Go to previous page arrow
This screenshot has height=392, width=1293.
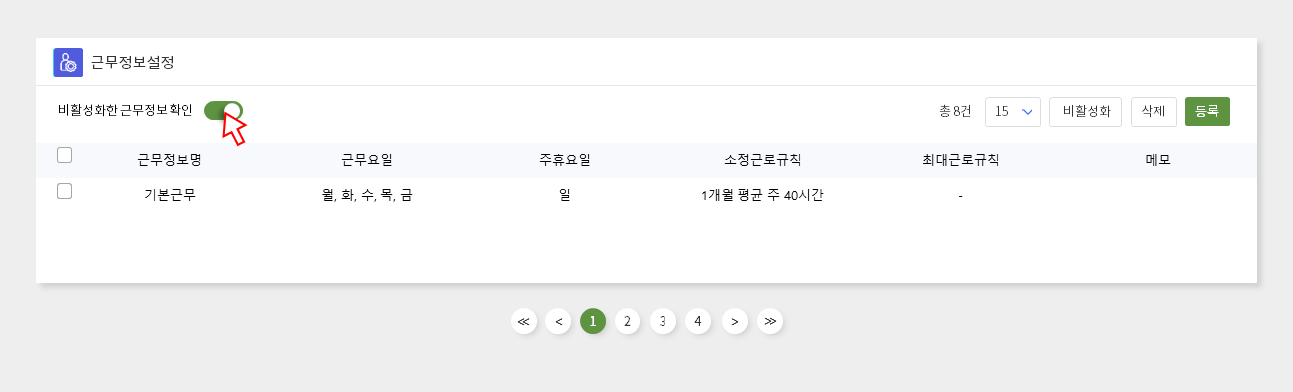tap(558, 321)
